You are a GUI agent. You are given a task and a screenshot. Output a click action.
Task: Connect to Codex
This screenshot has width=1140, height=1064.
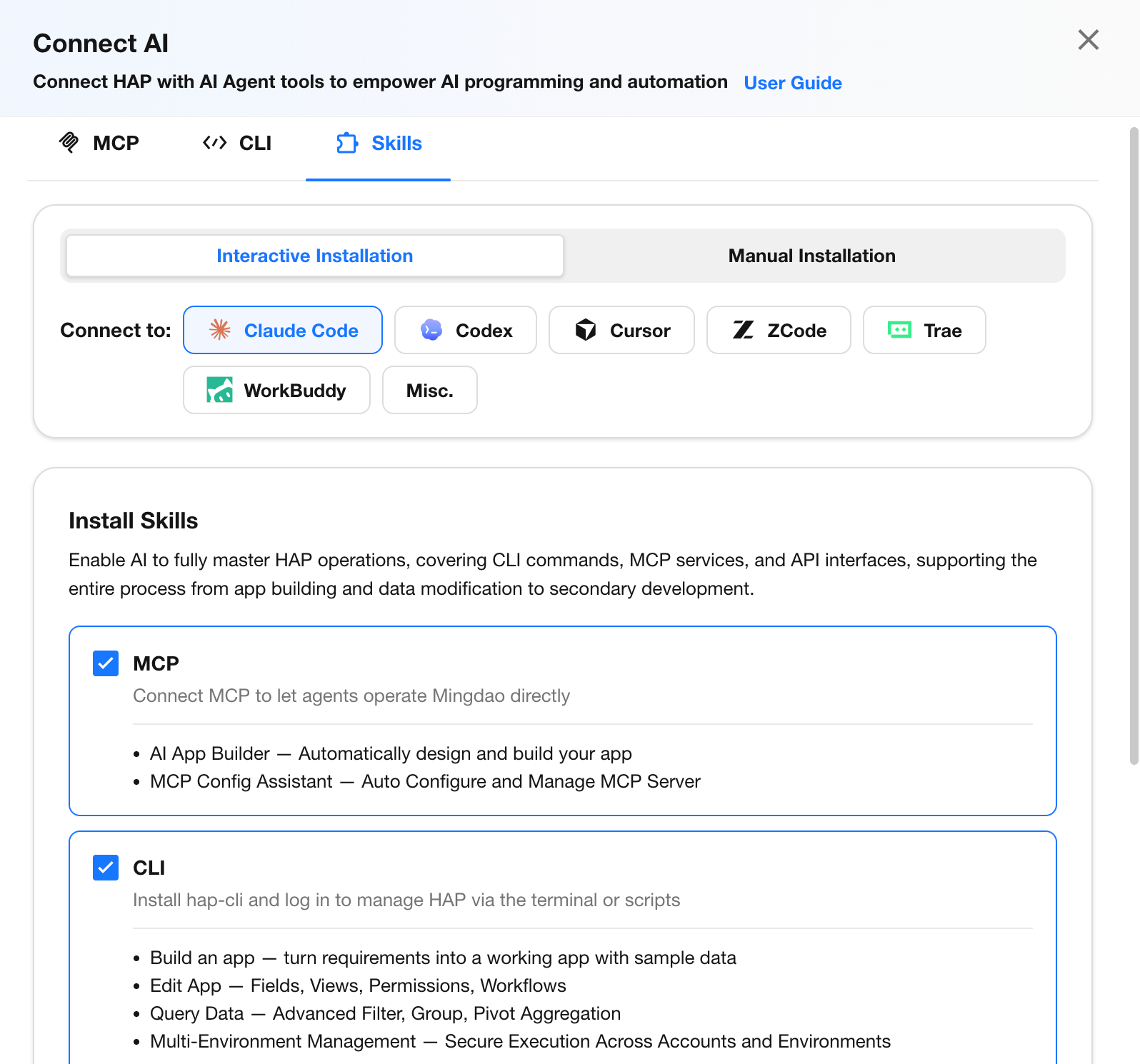(x=466, y=330)
